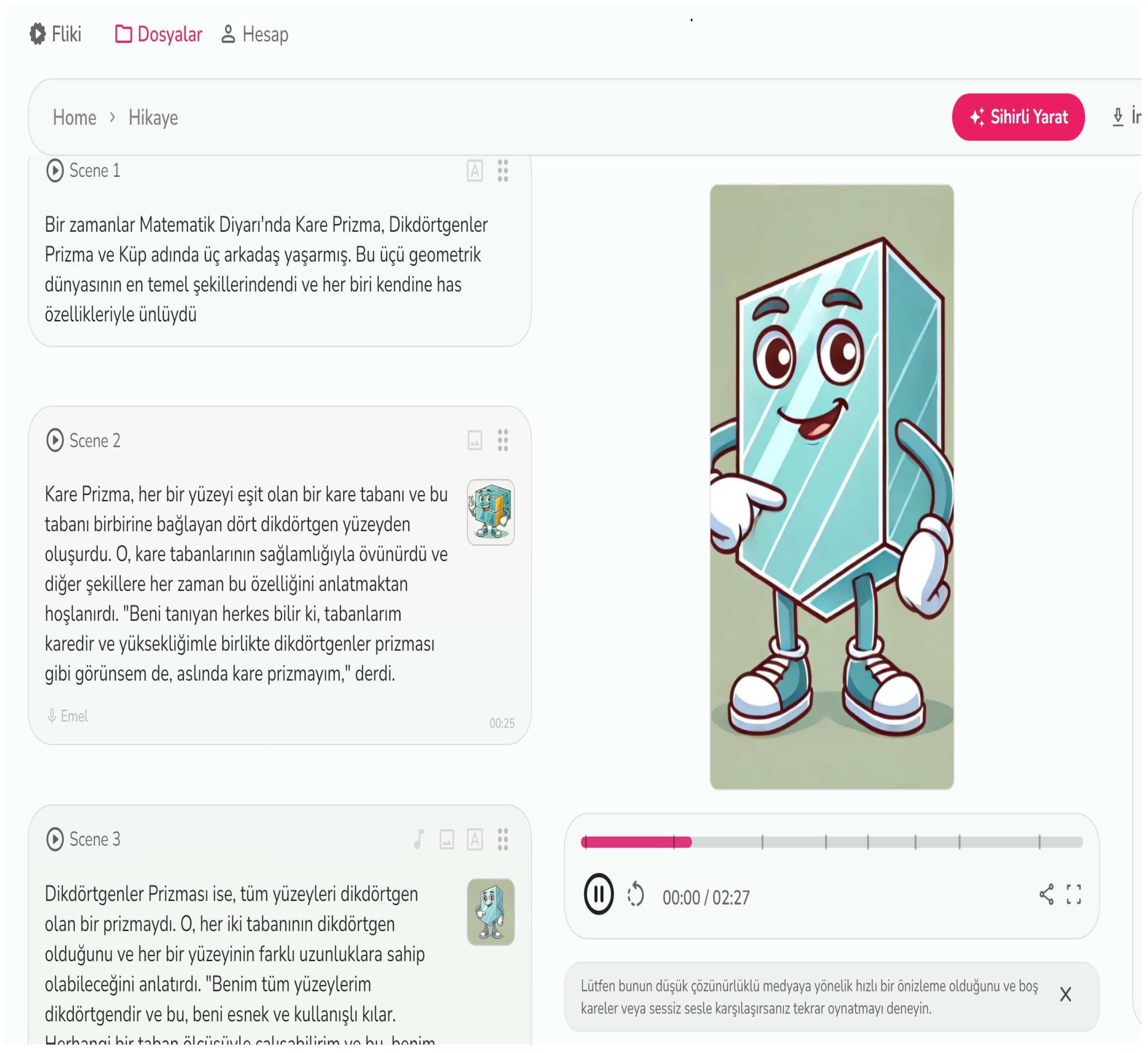
Task: Click the Sihirli Yarat button
Action: tap(1018, 118)
